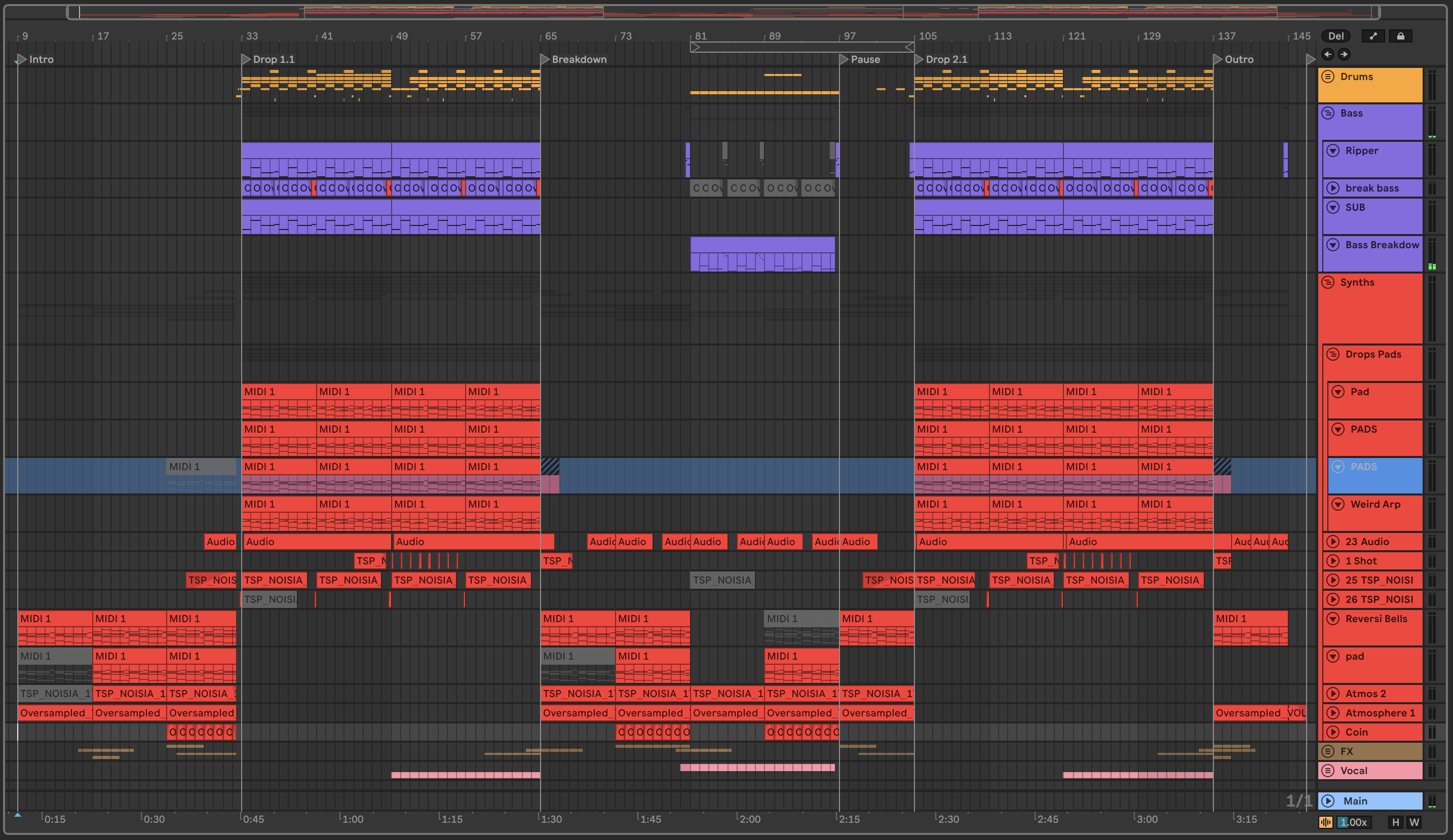Screen dimensions: 1453x840
Task: Click the automation mode linked-dots icon
Action: point(1373,36)
